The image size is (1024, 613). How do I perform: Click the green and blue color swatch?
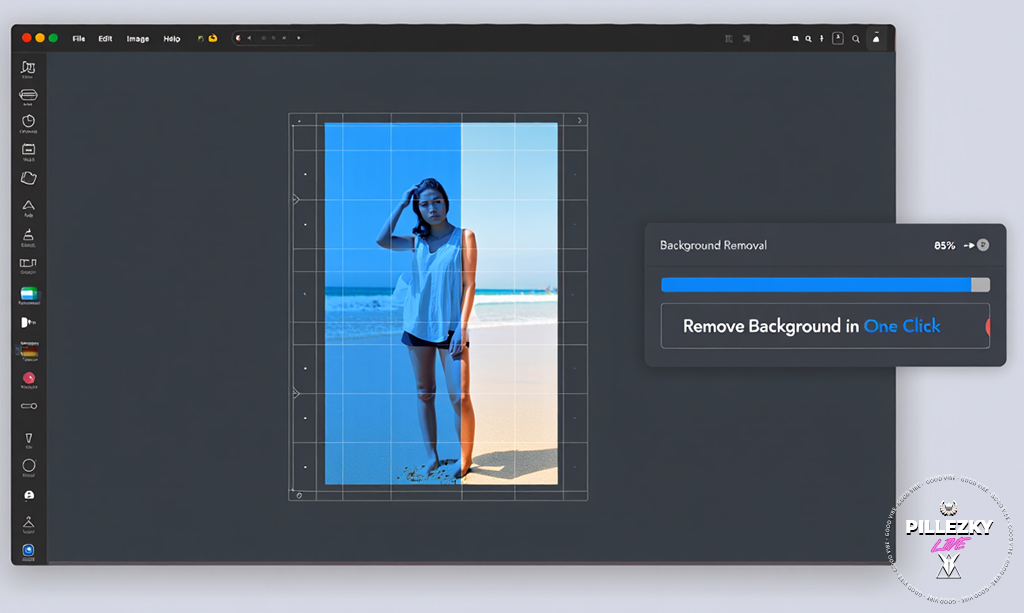(x=28, y=294)
